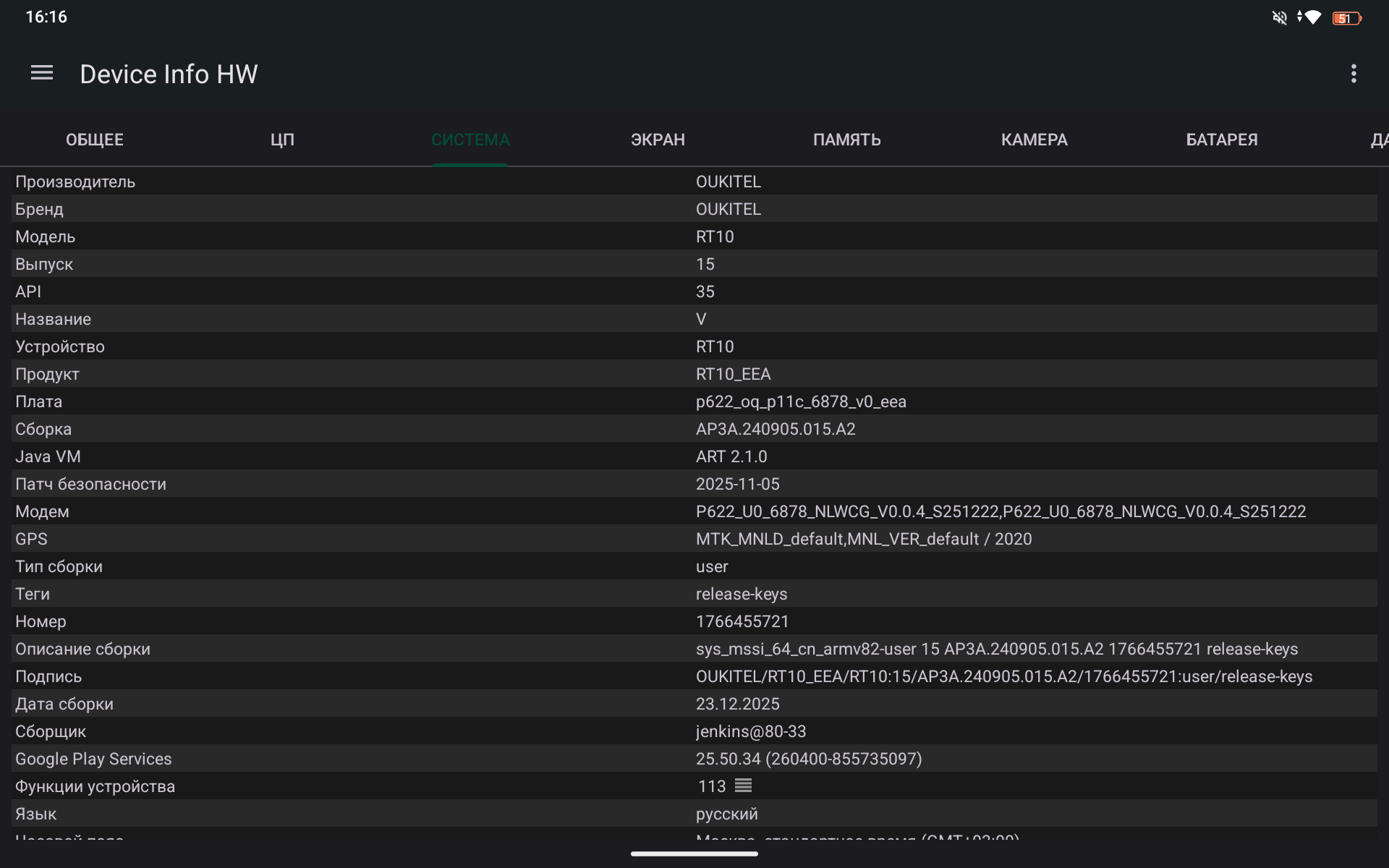The height and width of the screenshot is (868, 1389).
Task: Expand the device functions list icon
Action: 743,786
